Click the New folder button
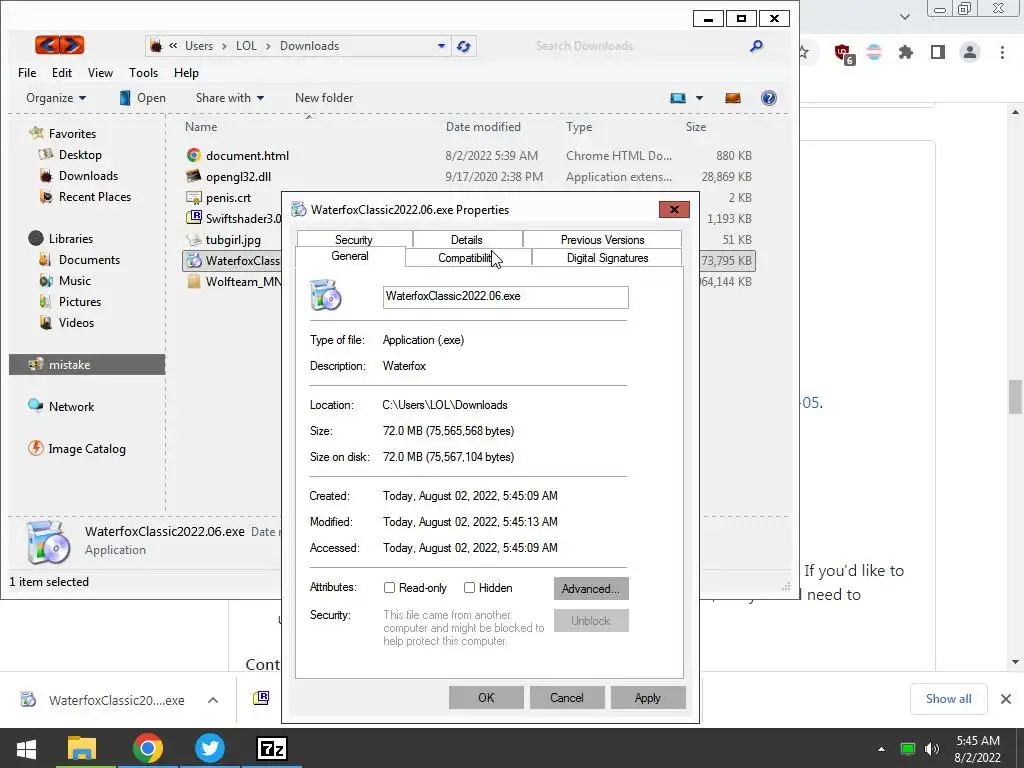Viewport: 1024px width, 768px height. tap(324, 98)
